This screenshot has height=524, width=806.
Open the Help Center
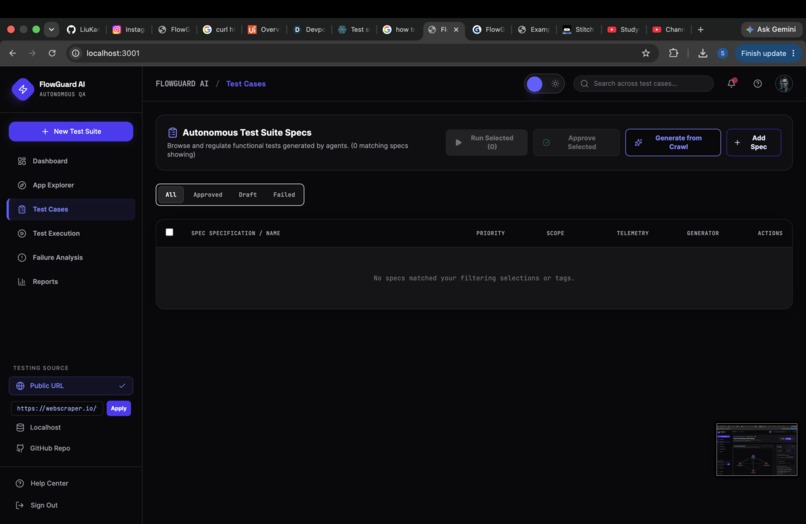[x=49, y=483]
